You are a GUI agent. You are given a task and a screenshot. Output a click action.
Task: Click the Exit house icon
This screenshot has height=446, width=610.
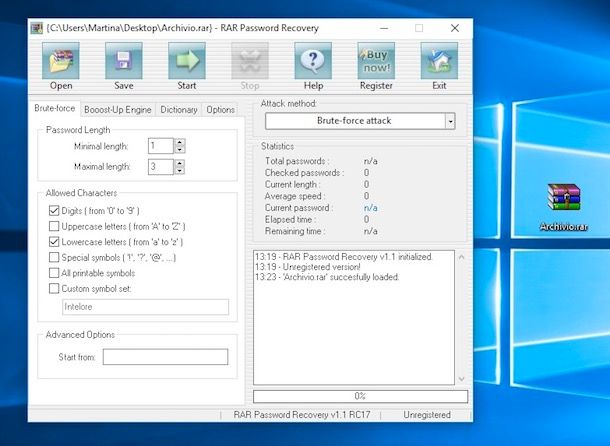(x=439, y=61)
